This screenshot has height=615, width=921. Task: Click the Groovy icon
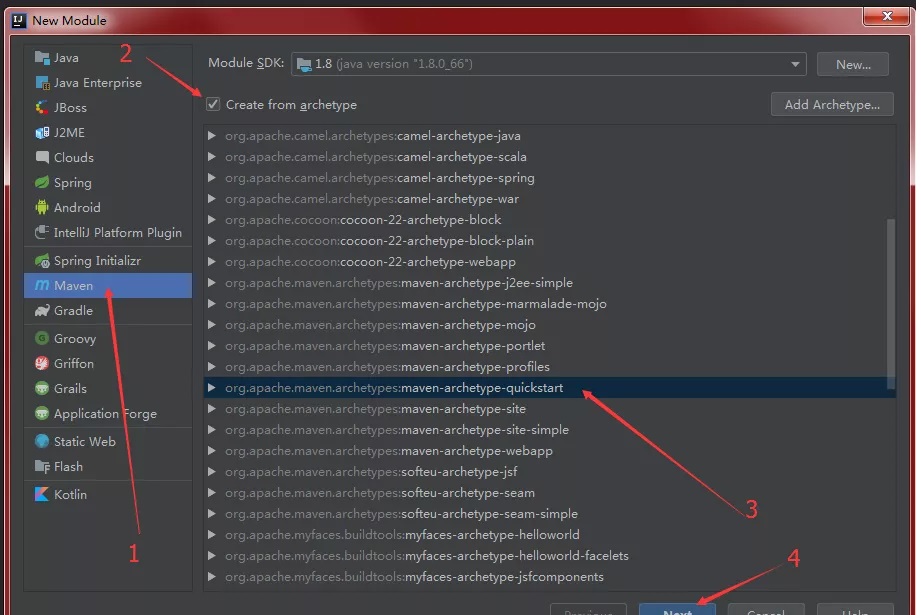[42, 338]
